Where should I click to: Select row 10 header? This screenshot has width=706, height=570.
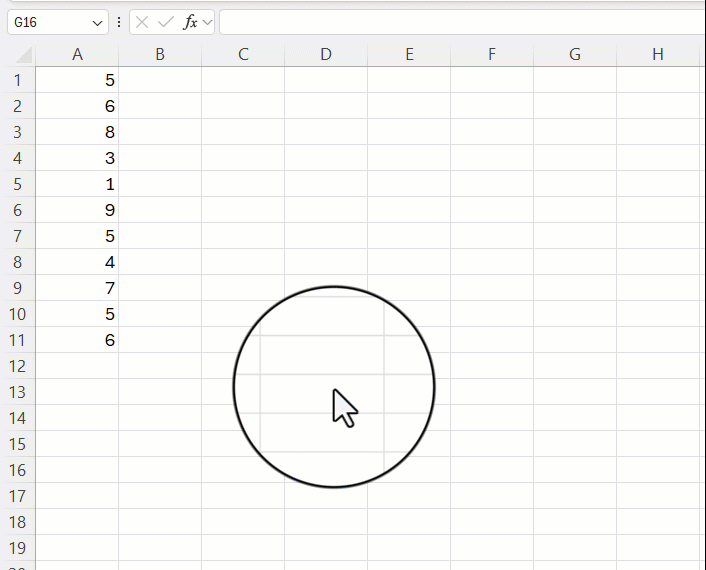(18, 314)
